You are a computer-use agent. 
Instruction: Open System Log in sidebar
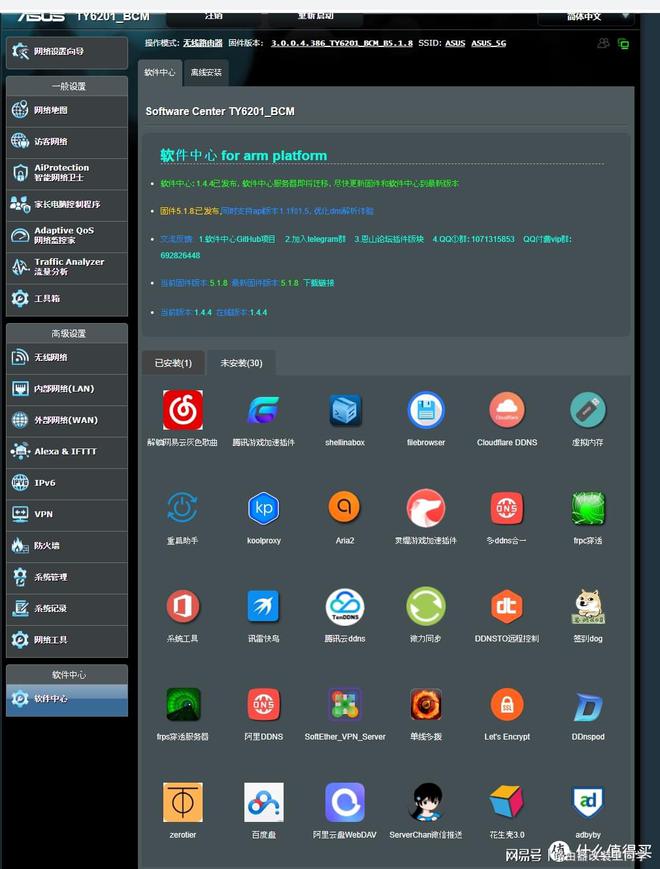66,608
